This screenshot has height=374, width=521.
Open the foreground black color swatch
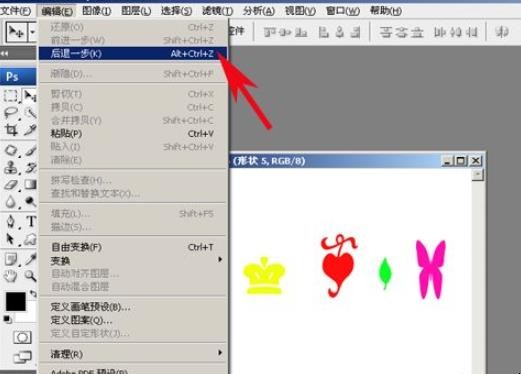16,302
